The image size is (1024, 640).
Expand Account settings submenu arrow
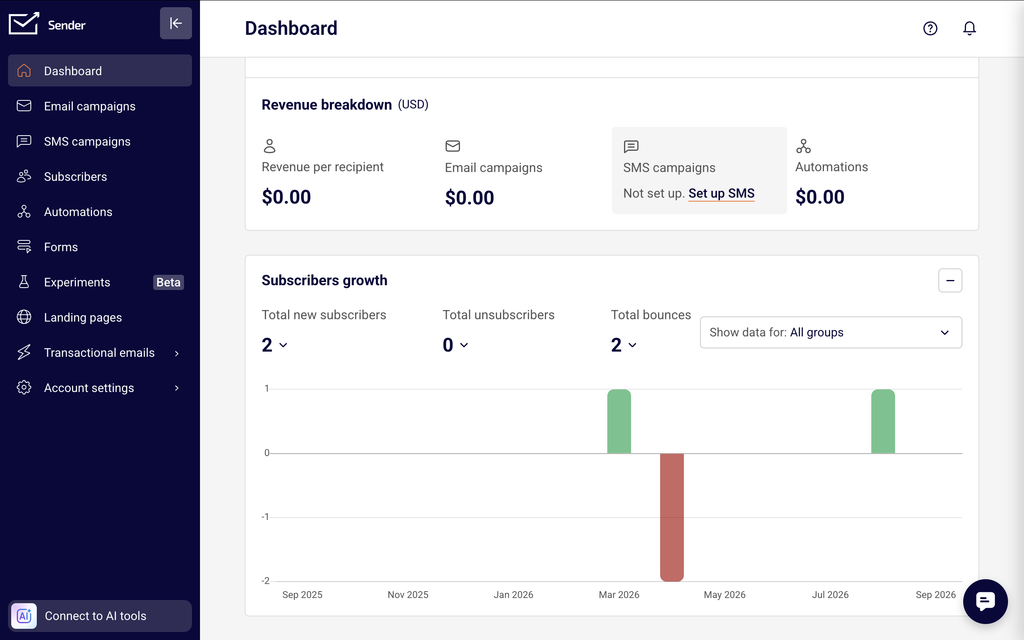coord(176,388)
